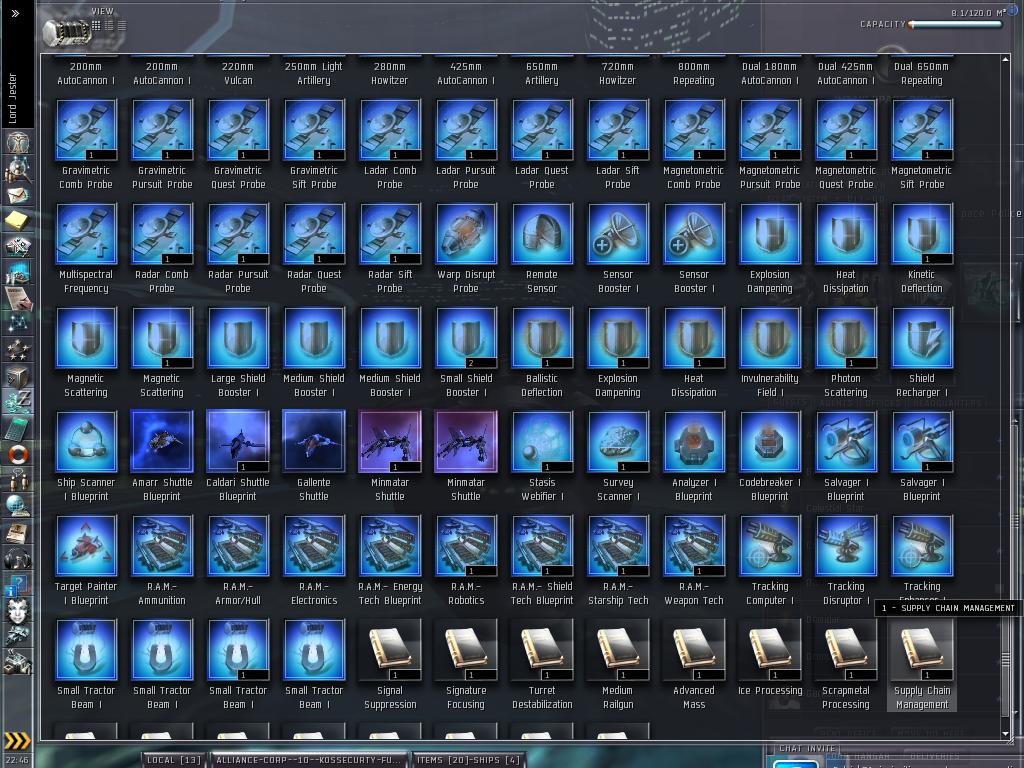Switch inventory to icon grid view
The height and width of the screenshot is (768, 1024).
[x=96, y=25]
